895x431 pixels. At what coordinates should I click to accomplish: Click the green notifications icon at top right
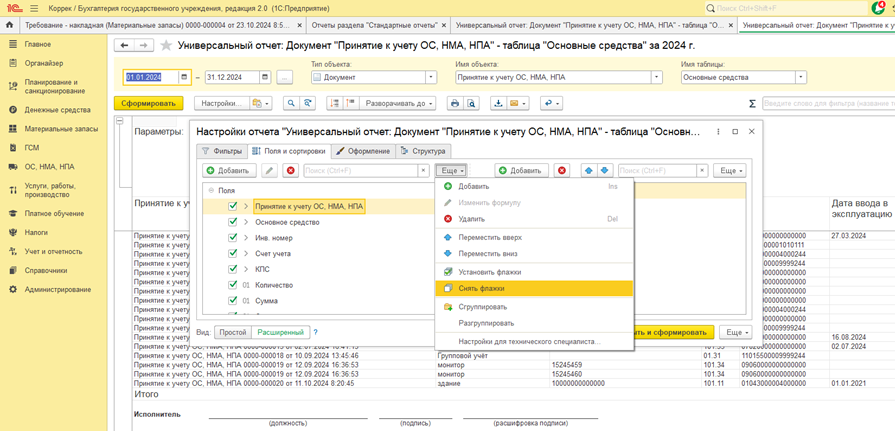(879, 8)
